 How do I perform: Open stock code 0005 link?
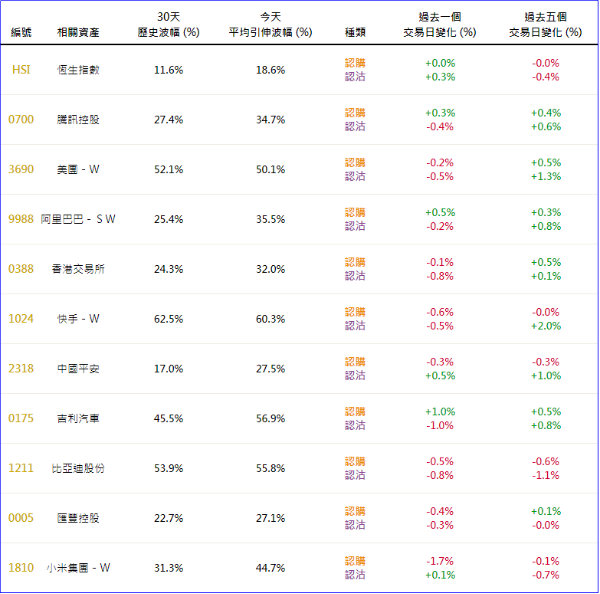click(21, 518)
